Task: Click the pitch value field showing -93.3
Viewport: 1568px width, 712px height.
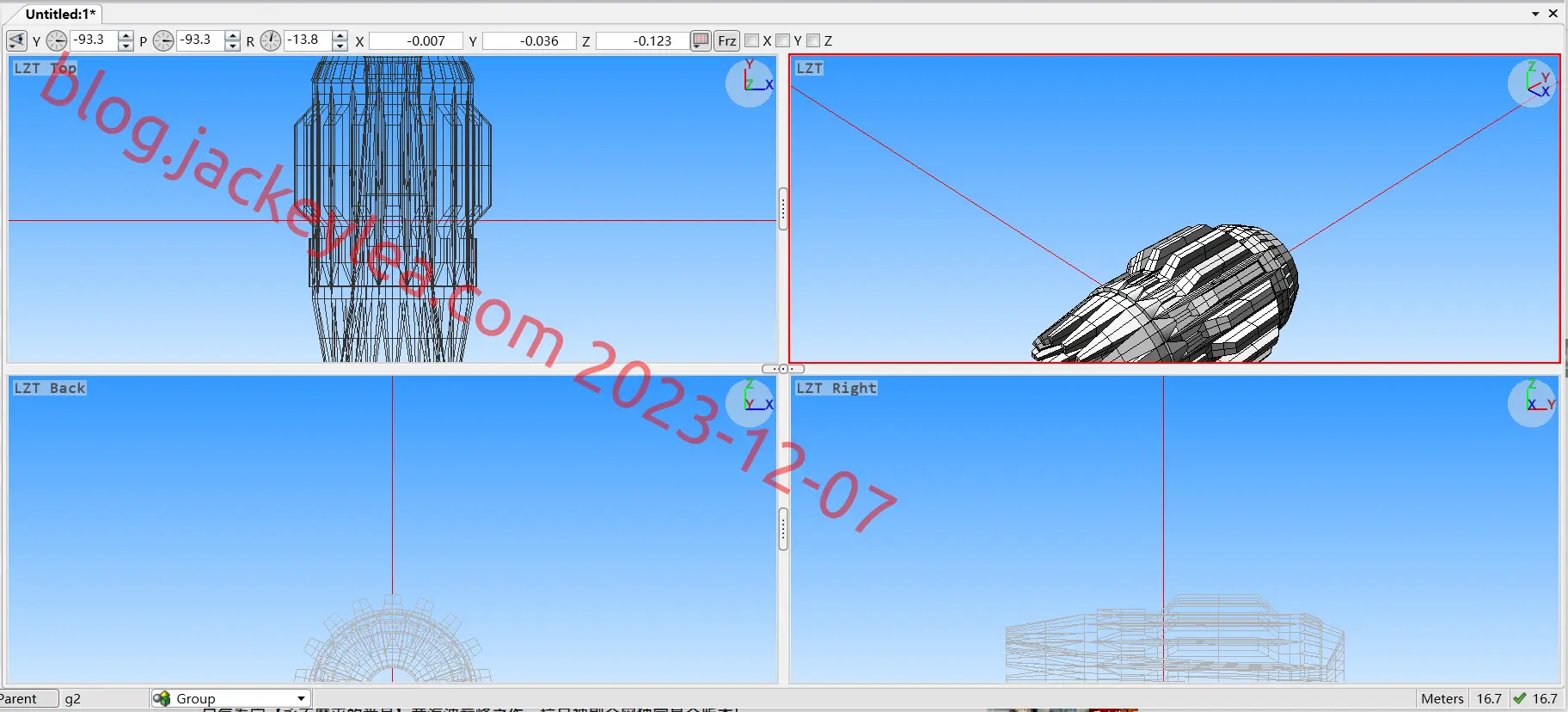Action: 199,40
